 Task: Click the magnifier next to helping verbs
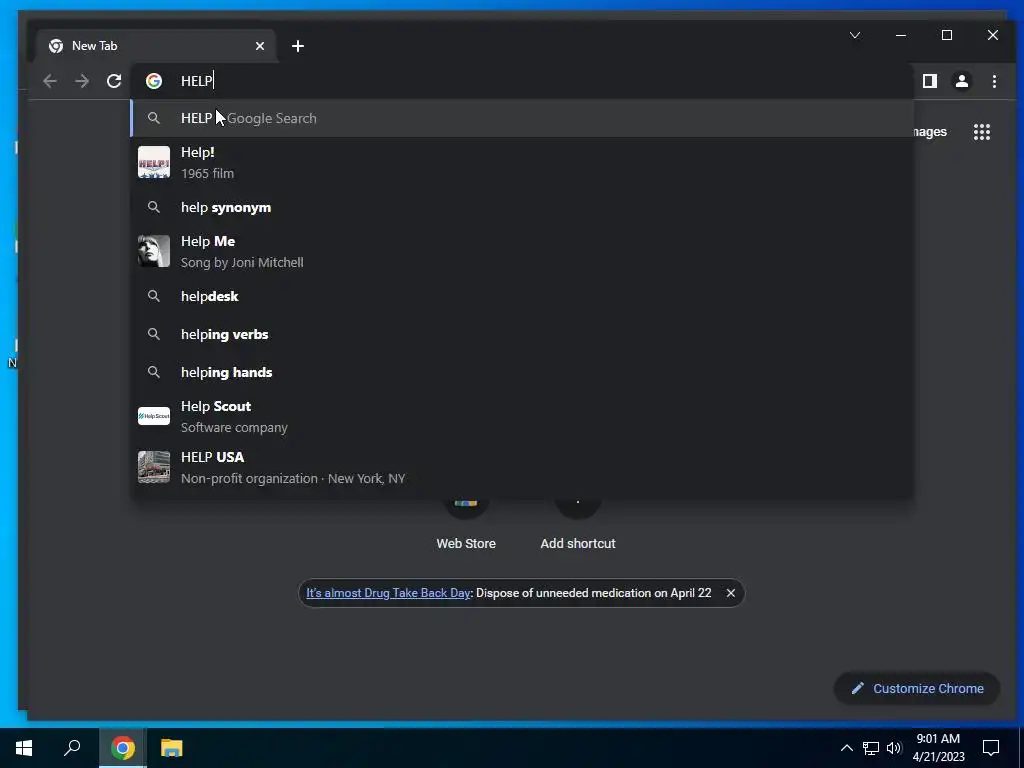[x=154, y=334]
